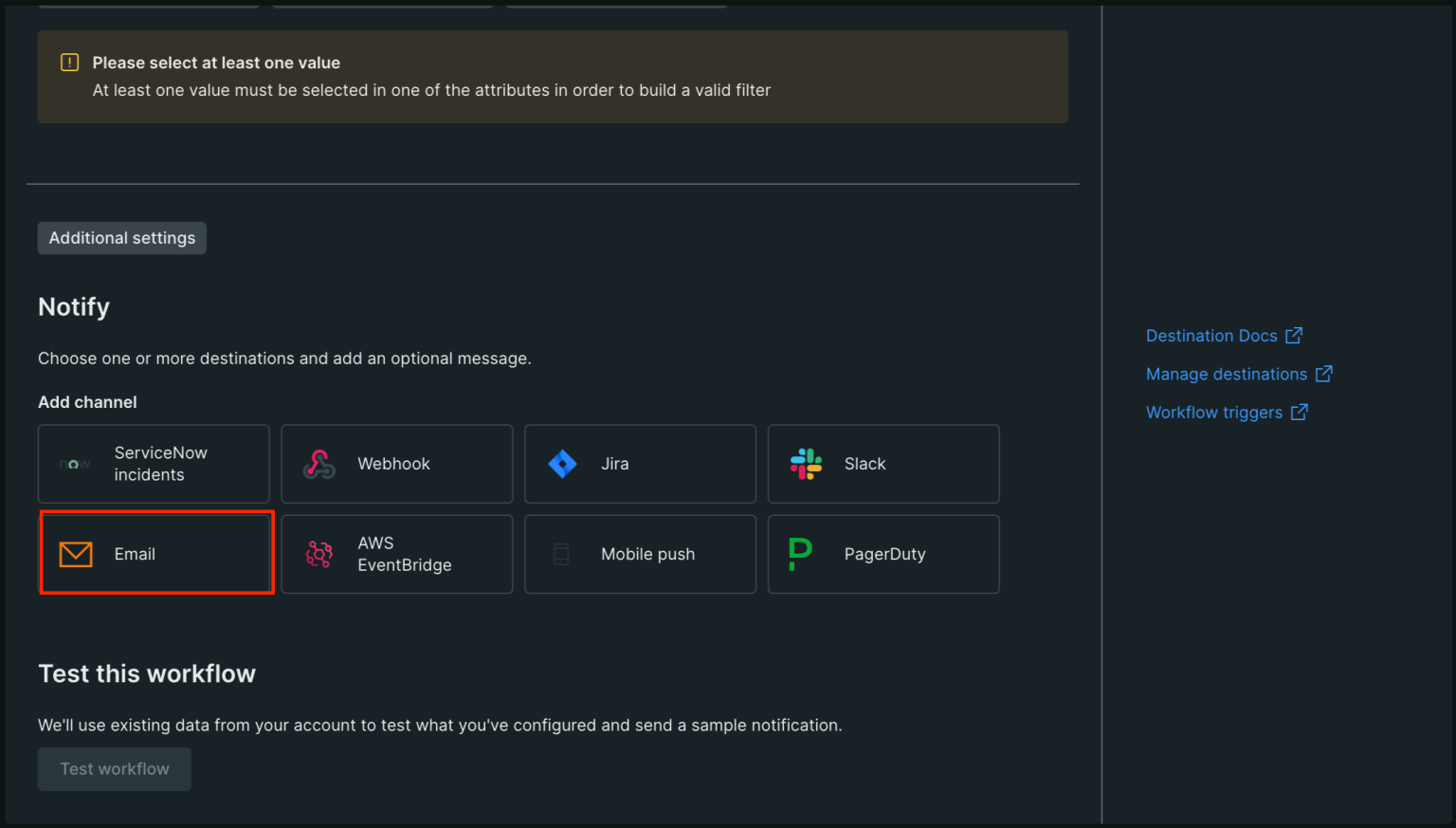Click the Webhook icon
This screenshot has height=828, width=1456.
point(319,464)
